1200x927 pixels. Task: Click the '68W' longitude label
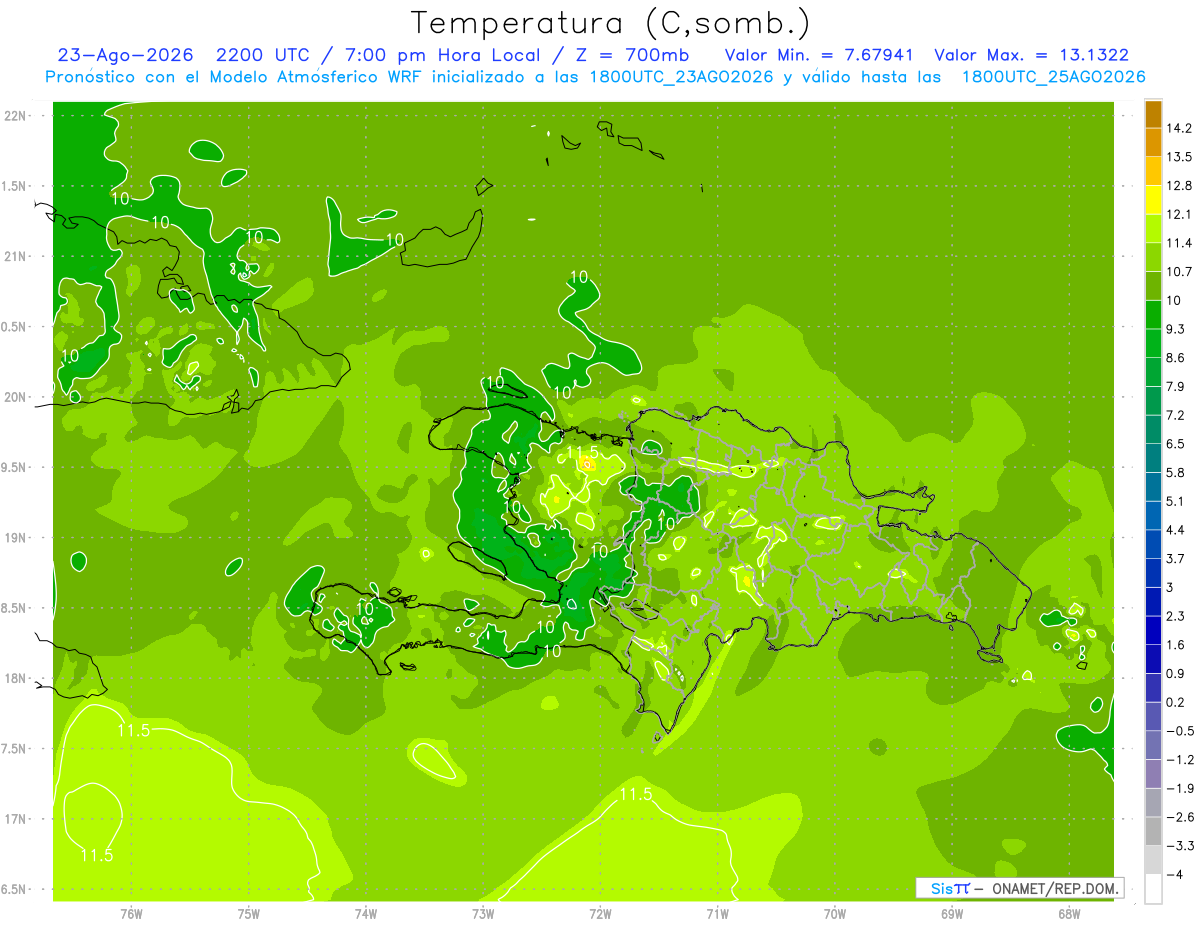pos(1068,913)
